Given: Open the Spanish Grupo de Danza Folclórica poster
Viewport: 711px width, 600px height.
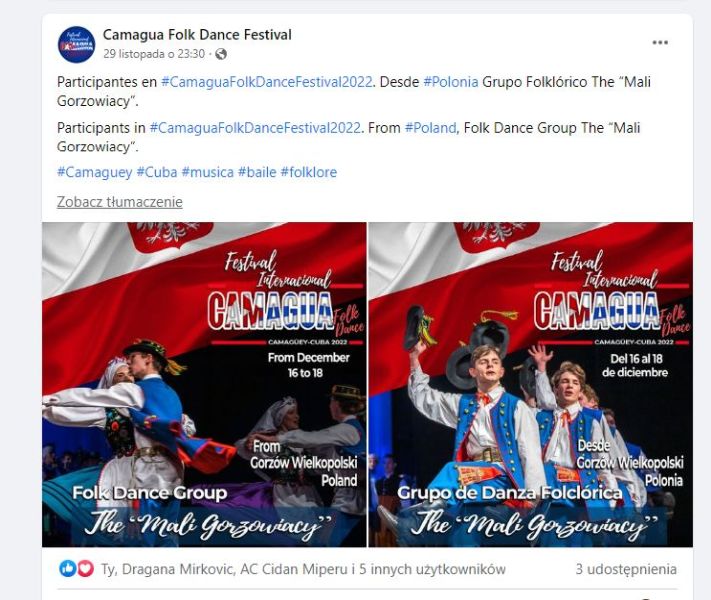Looking at the screenshot, I should coord(531,385).
